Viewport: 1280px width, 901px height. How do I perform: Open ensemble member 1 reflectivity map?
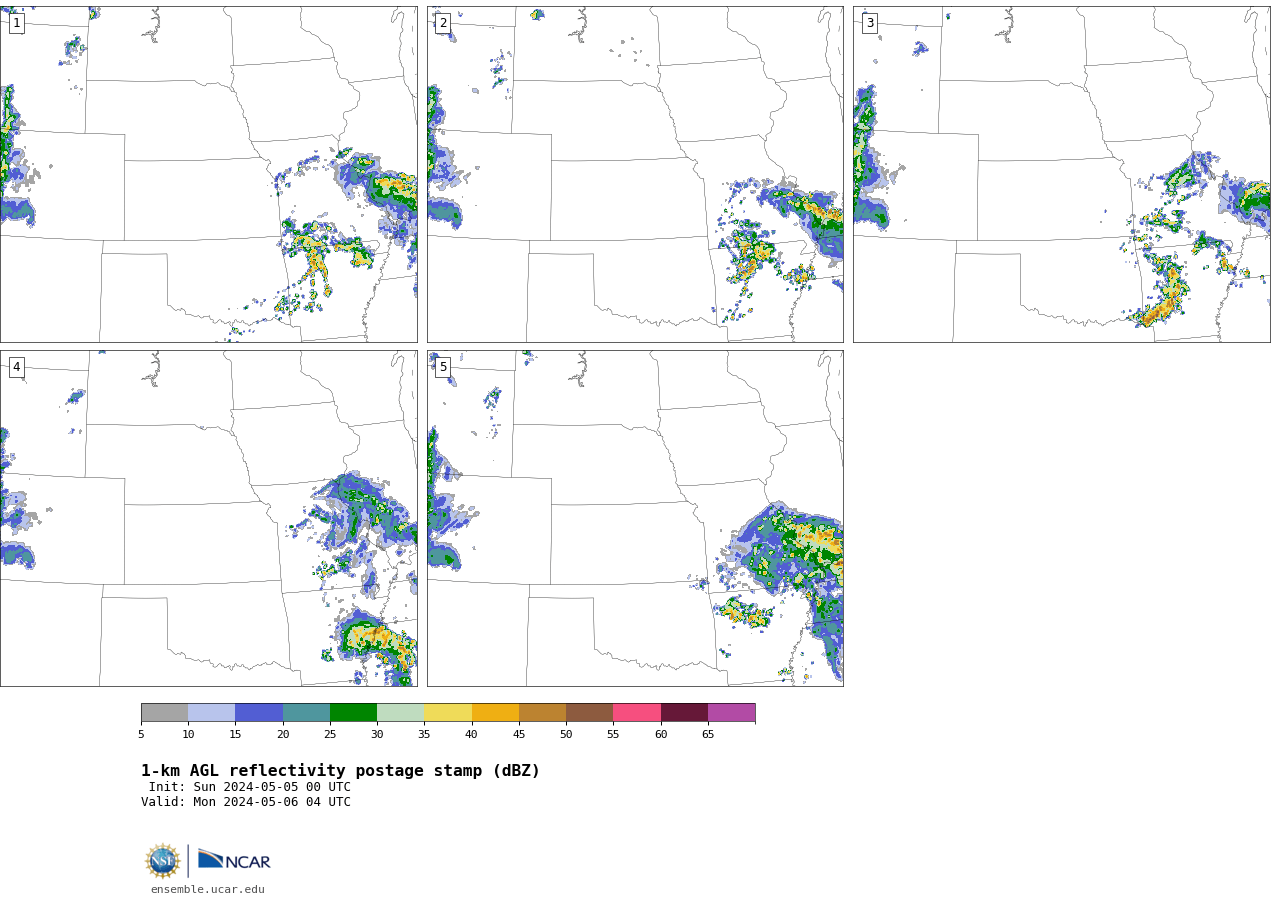pos(209,174)
